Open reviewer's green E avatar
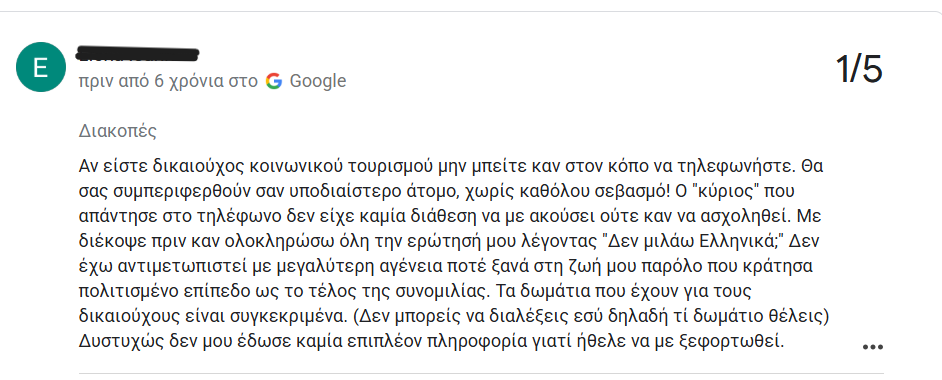The image size is (942, 380). pyautogui.click(x=41, y=67)
